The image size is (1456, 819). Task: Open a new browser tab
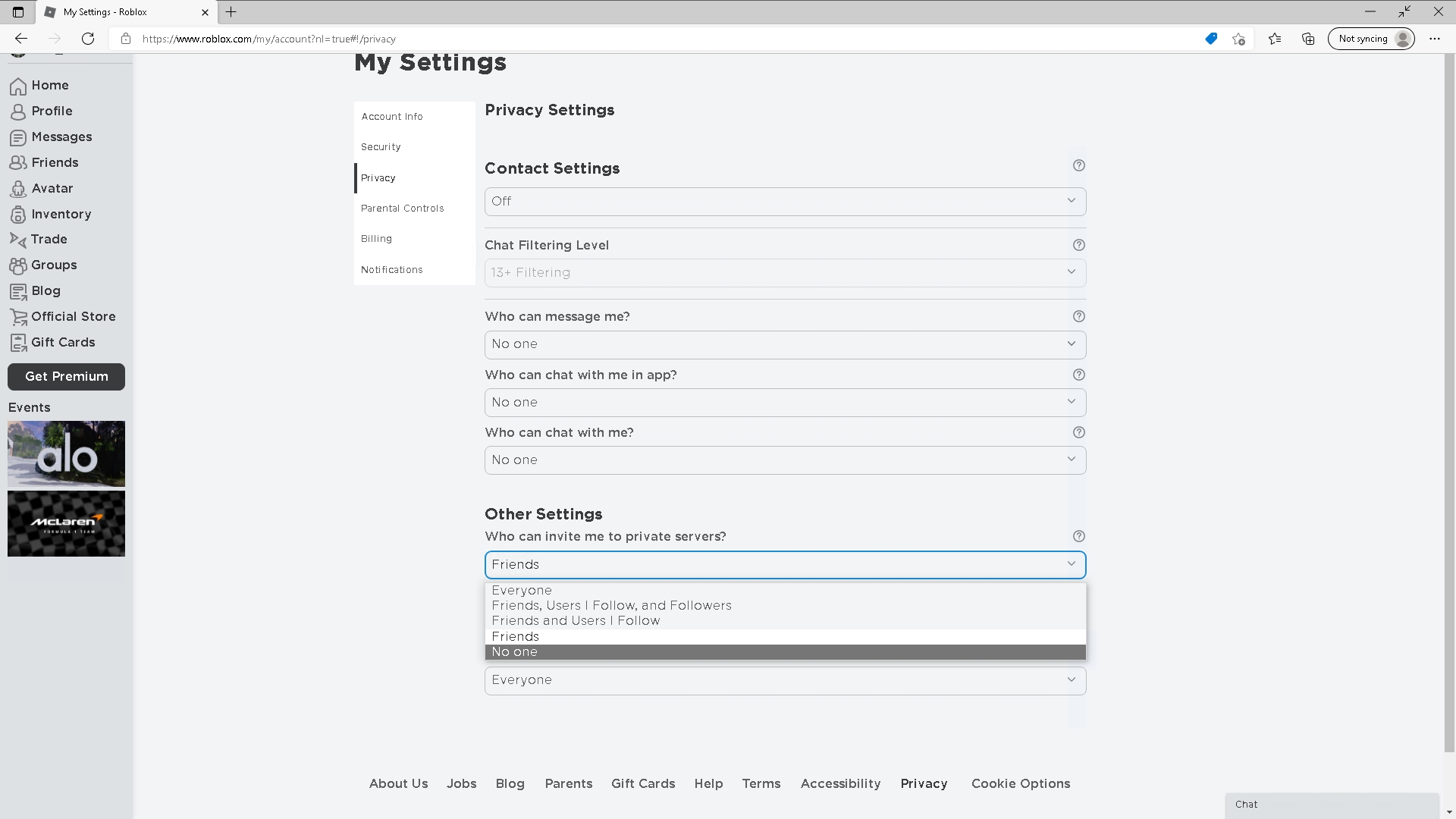(231, 12)
